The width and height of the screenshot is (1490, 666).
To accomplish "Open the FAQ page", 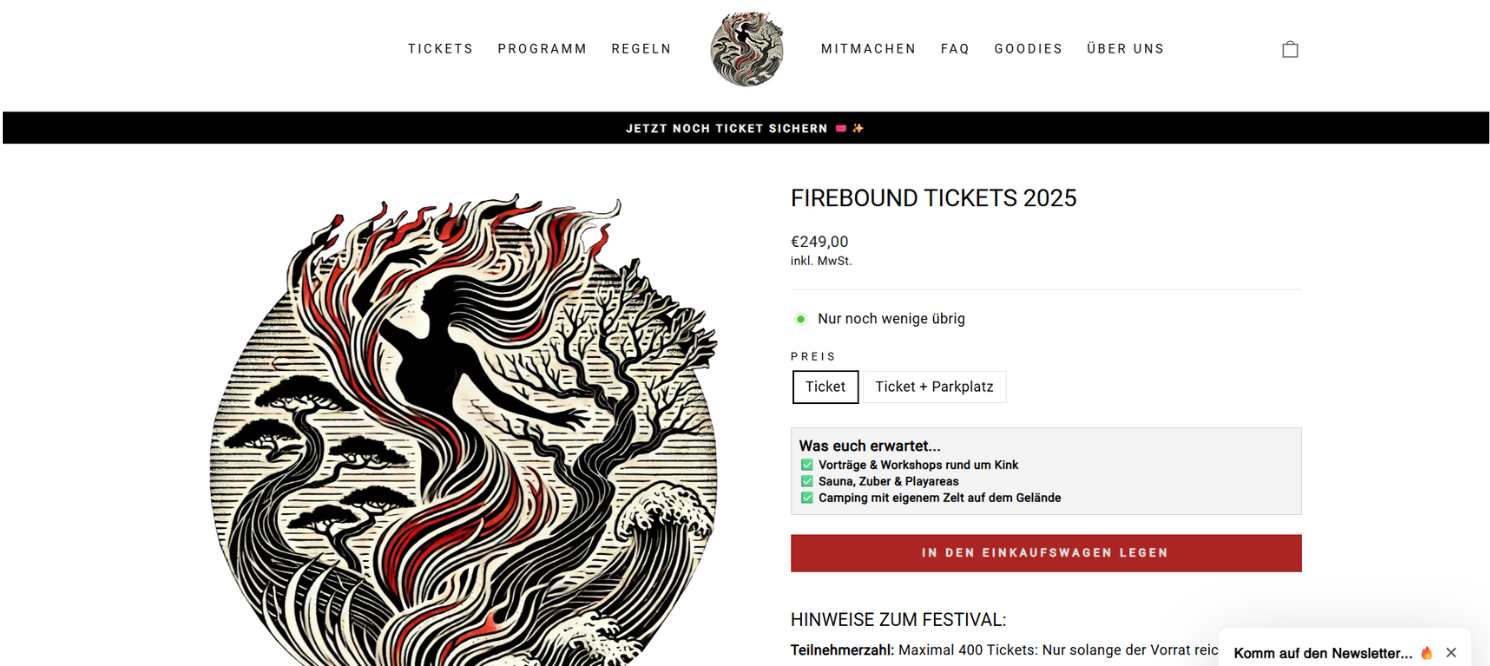I will coord(955,49).
